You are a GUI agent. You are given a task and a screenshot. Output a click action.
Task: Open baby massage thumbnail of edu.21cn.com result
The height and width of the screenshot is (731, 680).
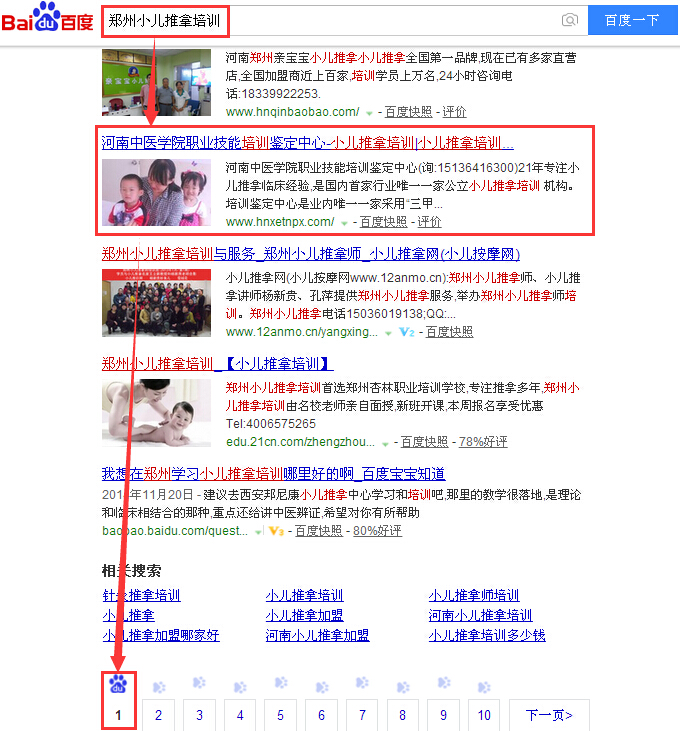[156, 413]
